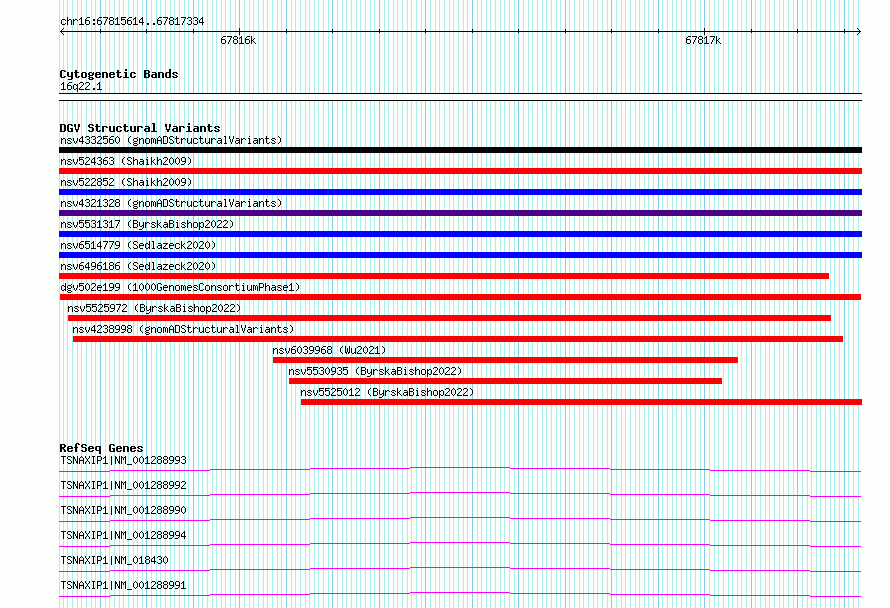This screenshot has width=890, height=608.
Task: Click the red nsv6039968 variant bar
Action: 505,360
